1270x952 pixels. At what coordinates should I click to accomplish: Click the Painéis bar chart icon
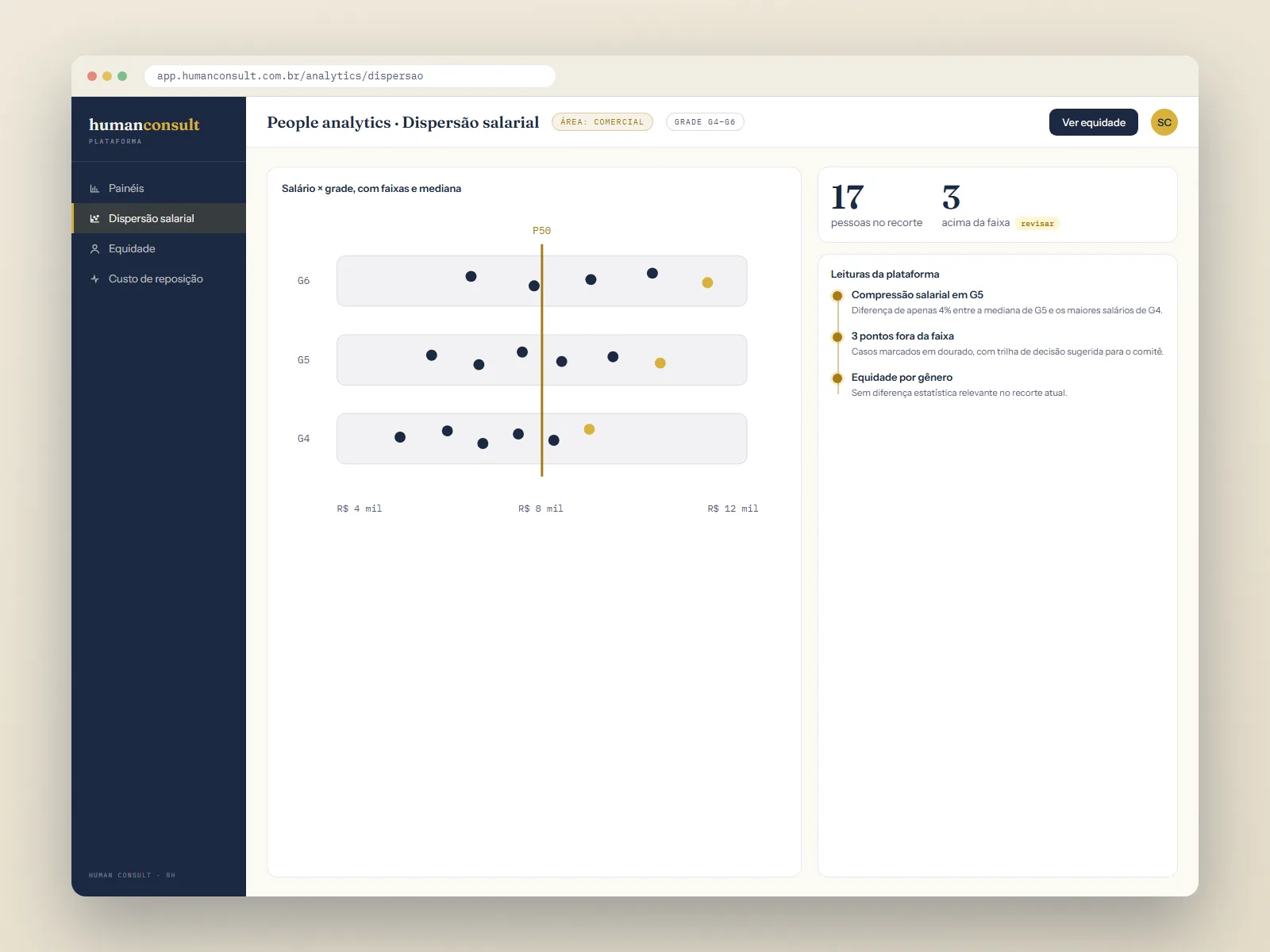94,188
